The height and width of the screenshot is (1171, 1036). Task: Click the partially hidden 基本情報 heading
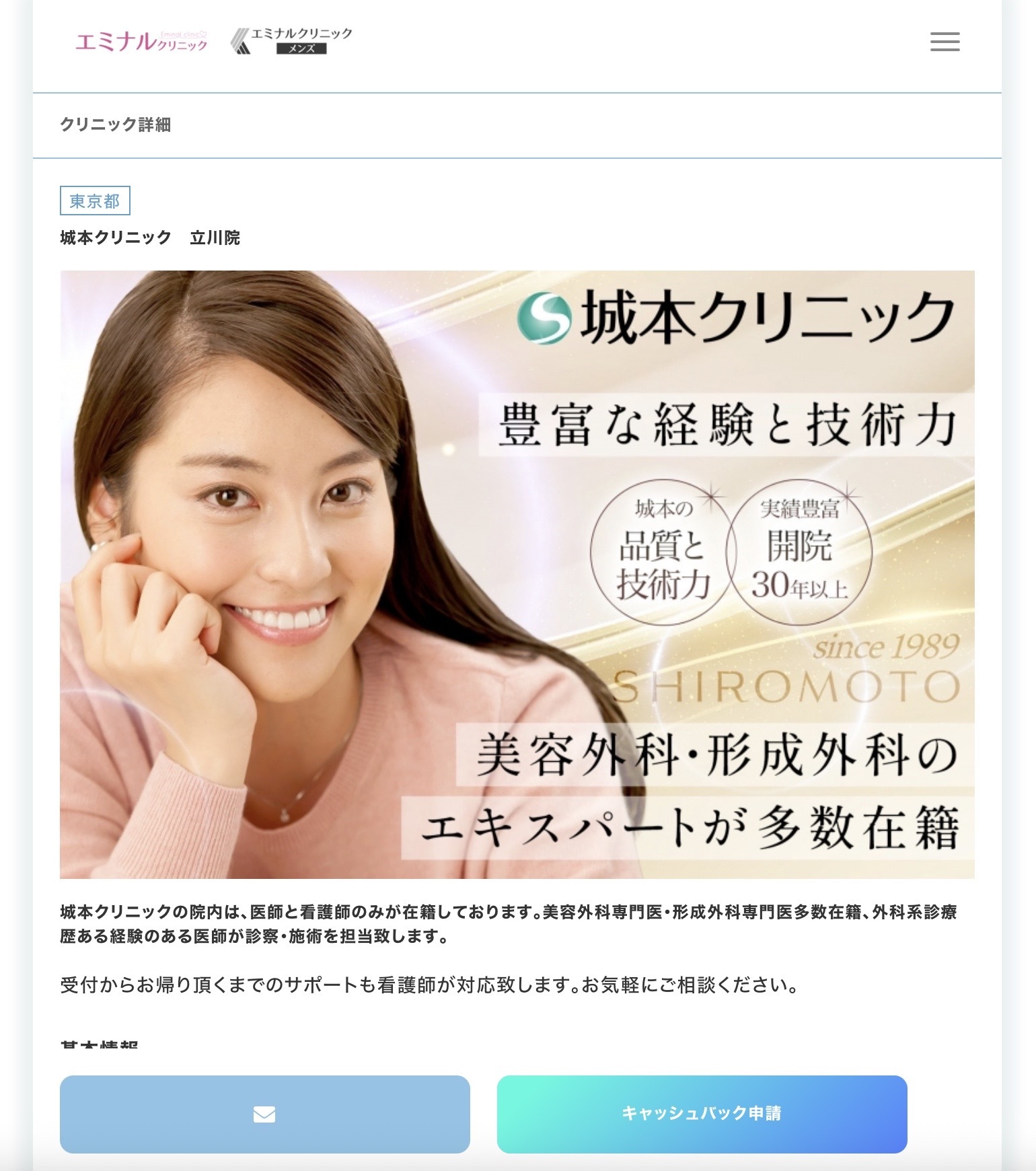[x=99, y=1044]
